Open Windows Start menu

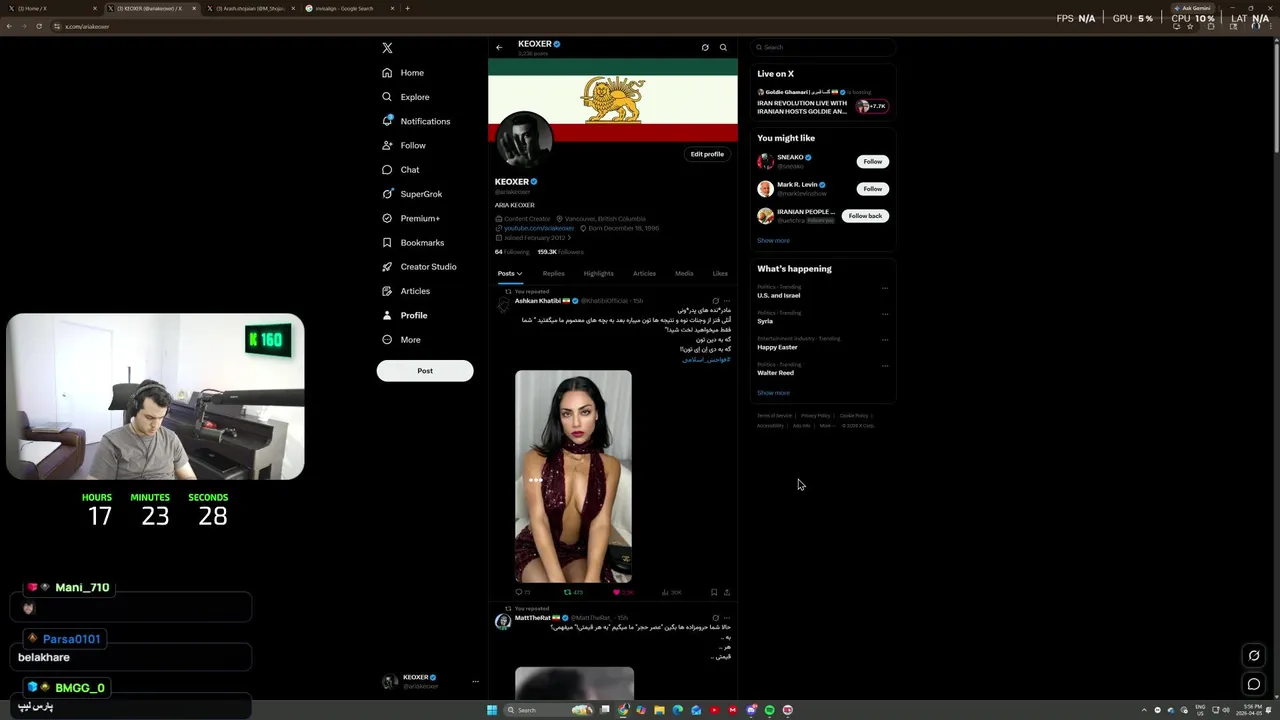click(x=491, y=710)
